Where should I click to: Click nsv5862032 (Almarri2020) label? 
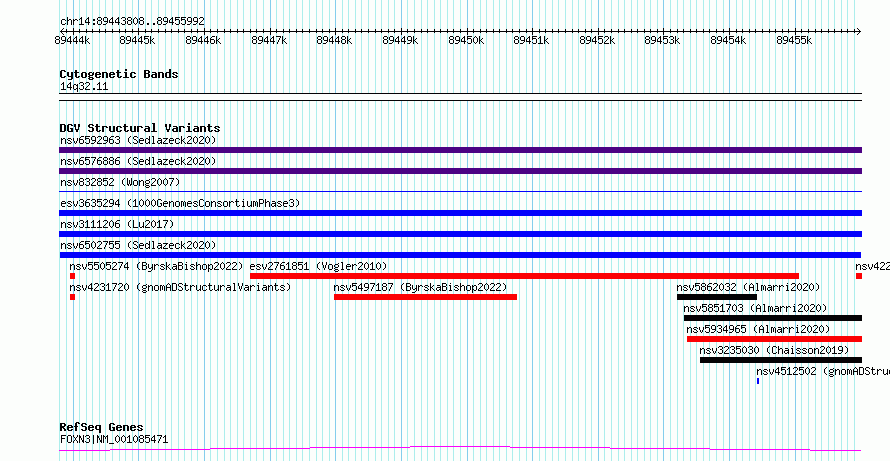tap(748, 287)
